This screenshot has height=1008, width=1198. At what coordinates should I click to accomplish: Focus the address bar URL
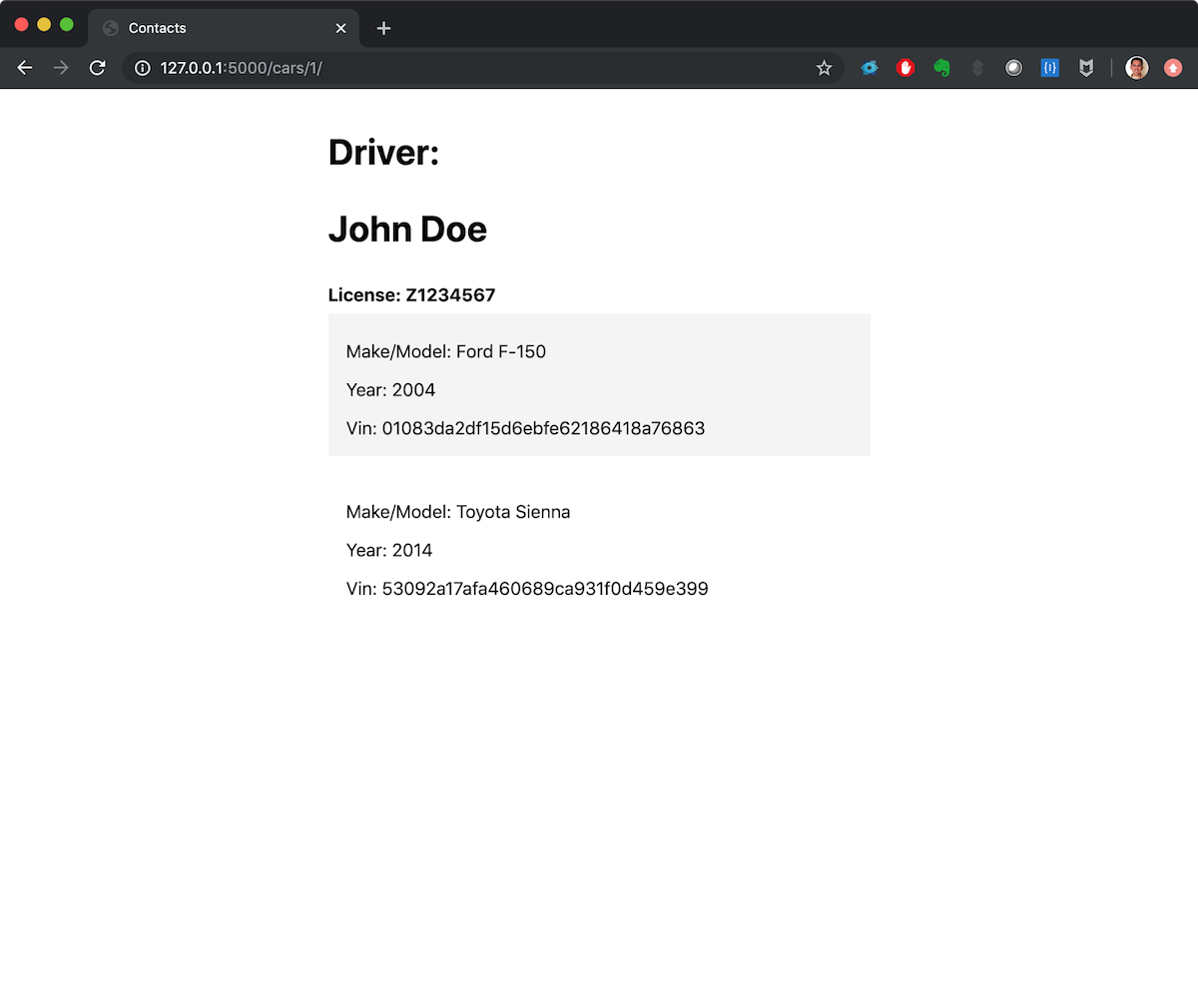[449, 68]
